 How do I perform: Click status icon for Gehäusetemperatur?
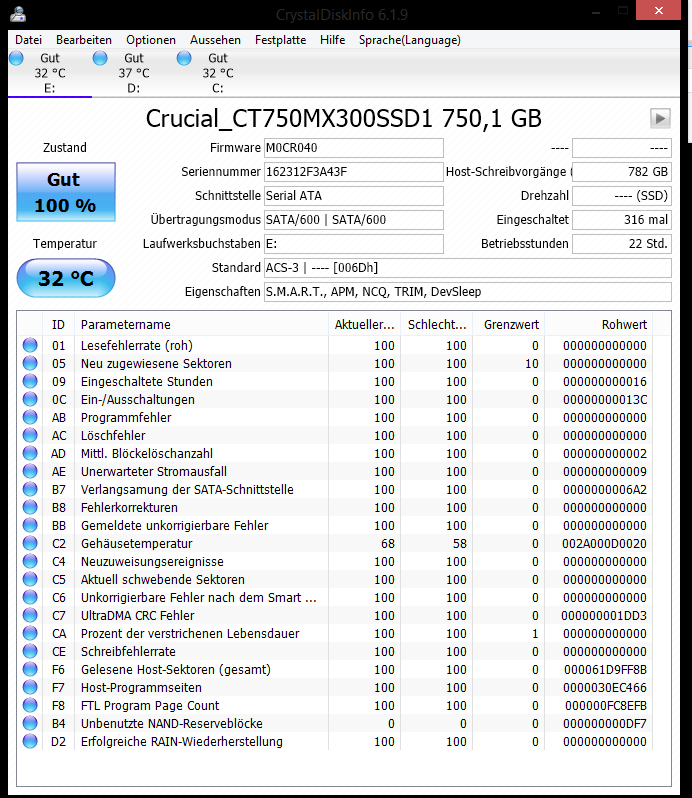click(x=30, y=544)
